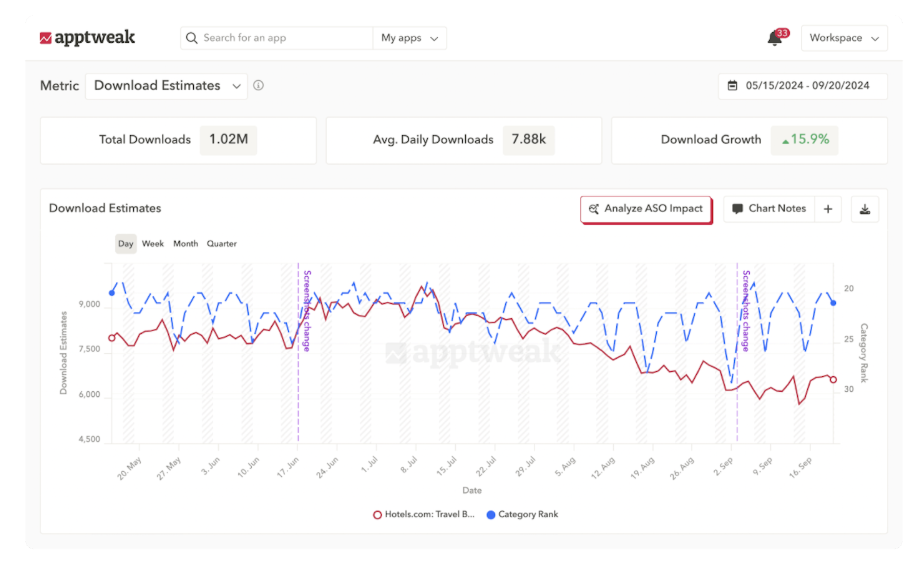Open the notifications bell

pos(774,38)
